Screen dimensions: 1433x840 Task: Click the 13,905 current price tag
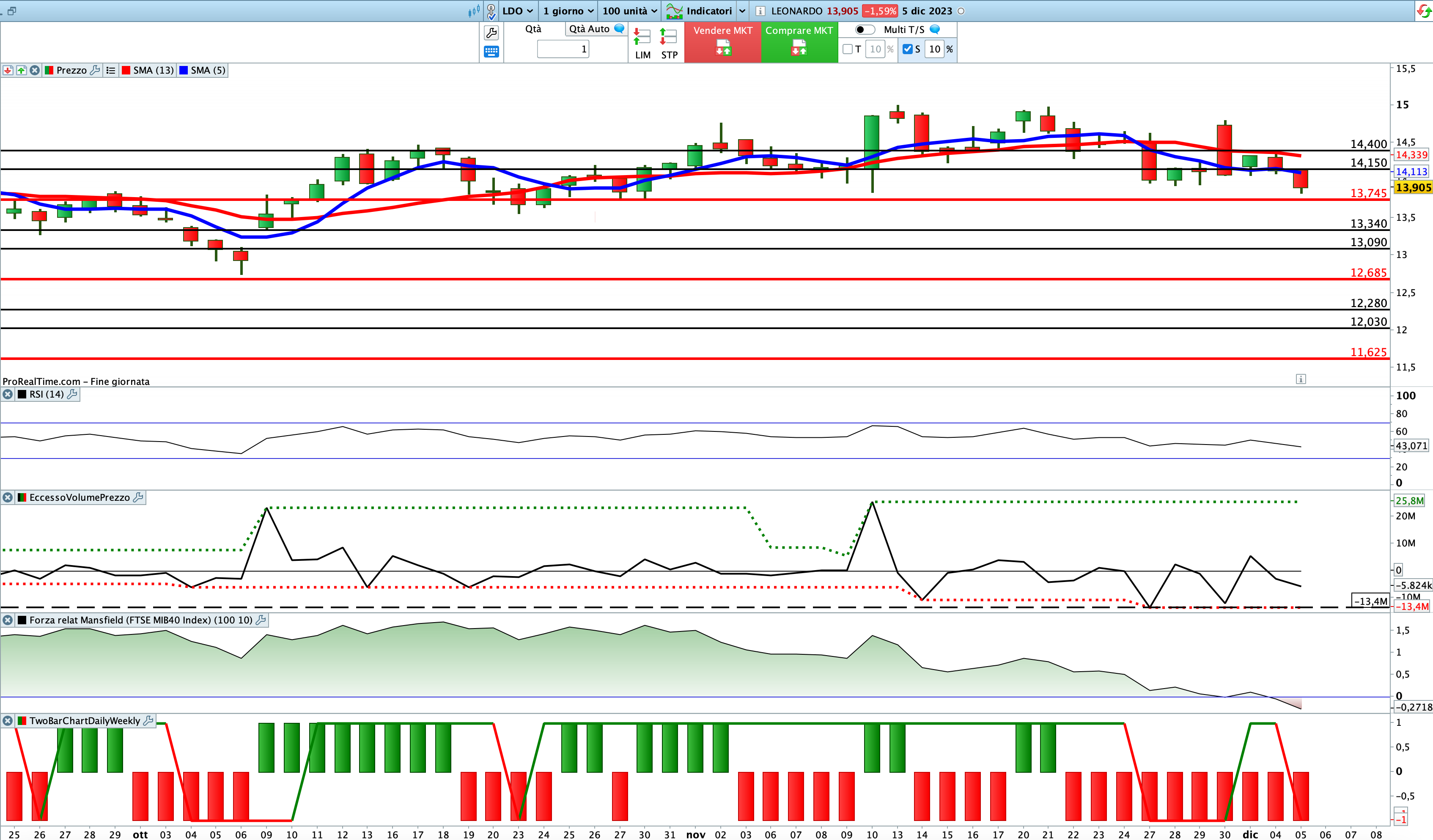[1413, 188]
